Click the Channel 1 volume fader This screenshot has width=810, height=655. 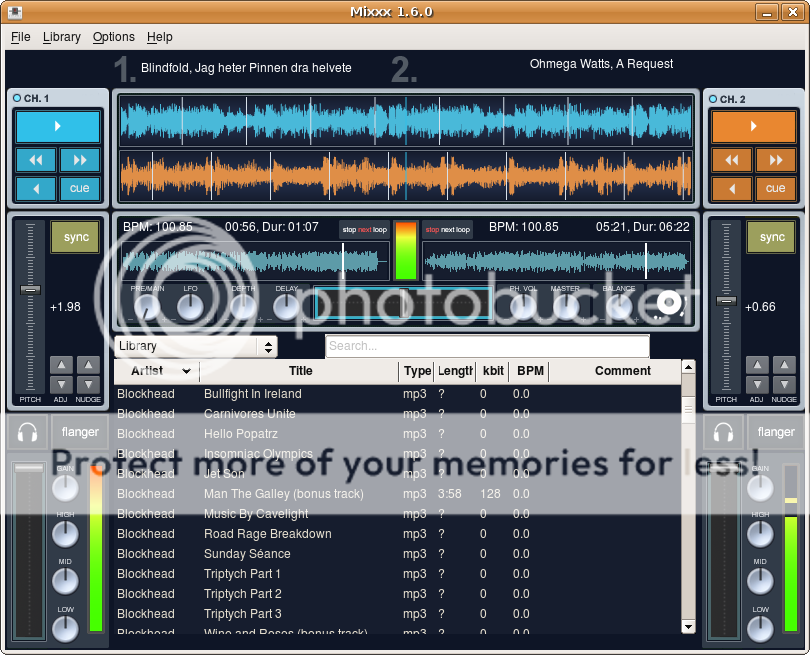[x=29, y=468]
